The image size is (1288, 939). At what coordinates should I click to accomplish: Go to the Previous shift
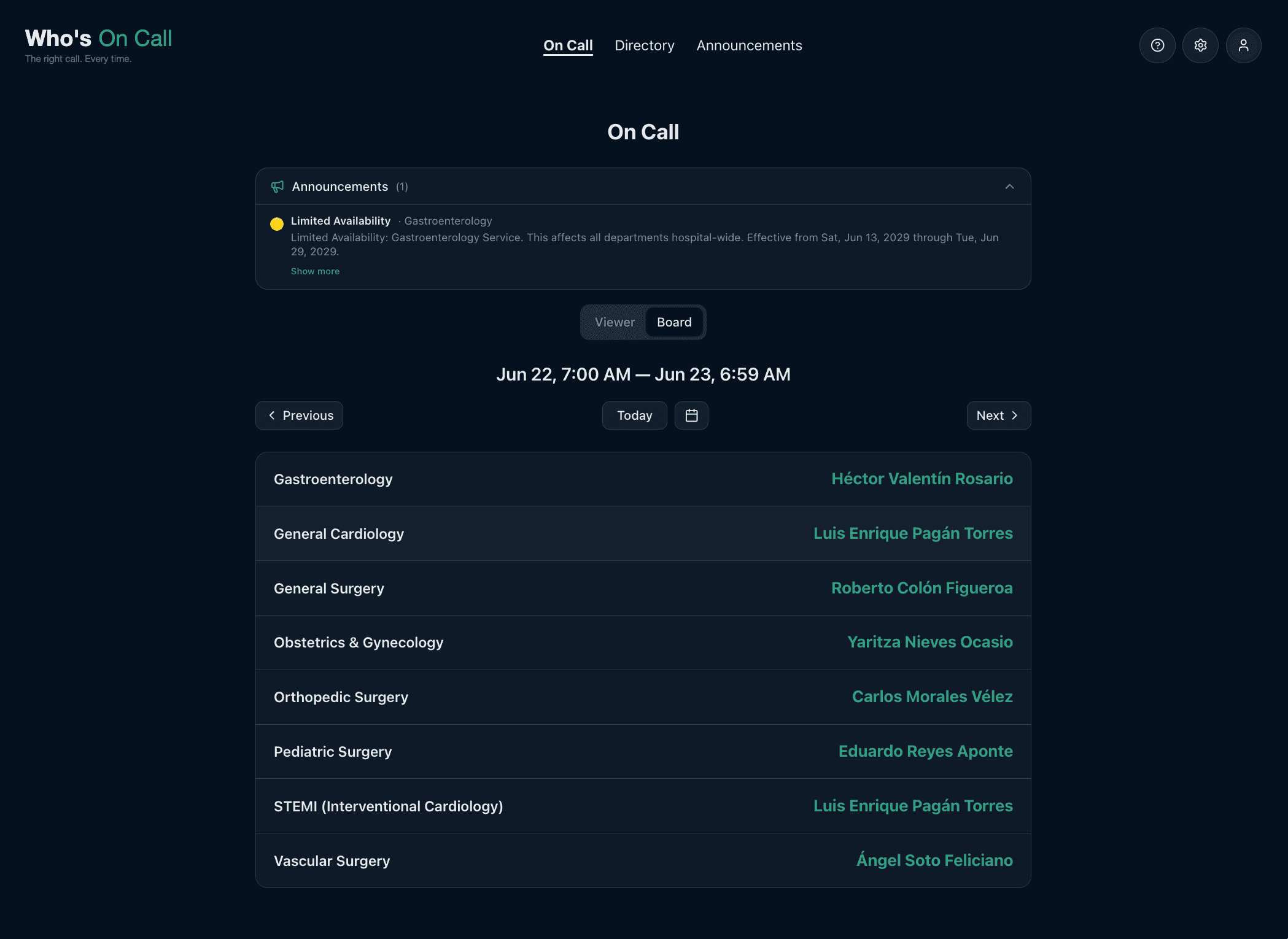(x=299, y=415)
